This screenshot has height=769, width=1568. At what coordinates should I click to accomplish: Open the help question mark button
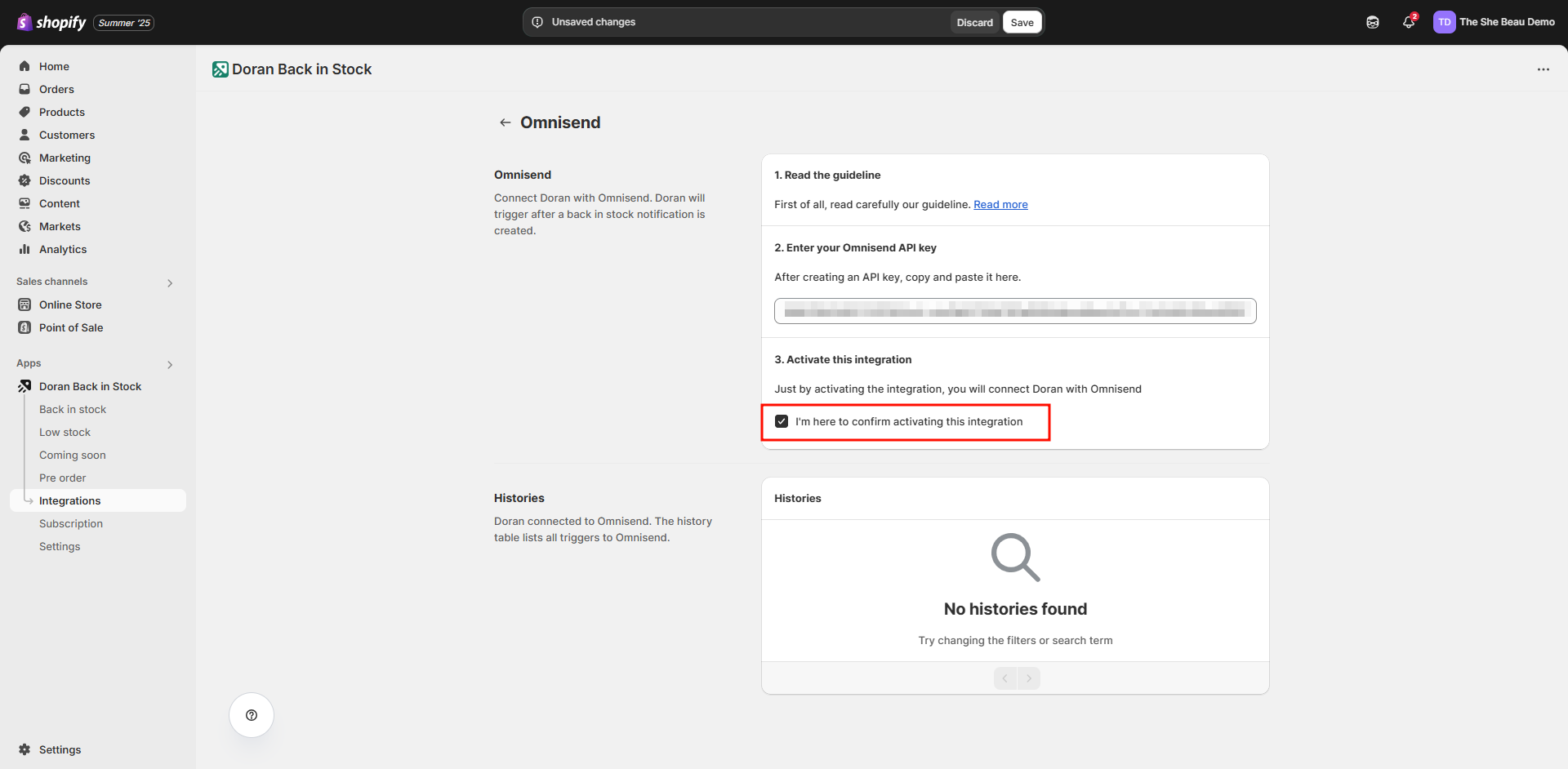(x=252, y=715)
